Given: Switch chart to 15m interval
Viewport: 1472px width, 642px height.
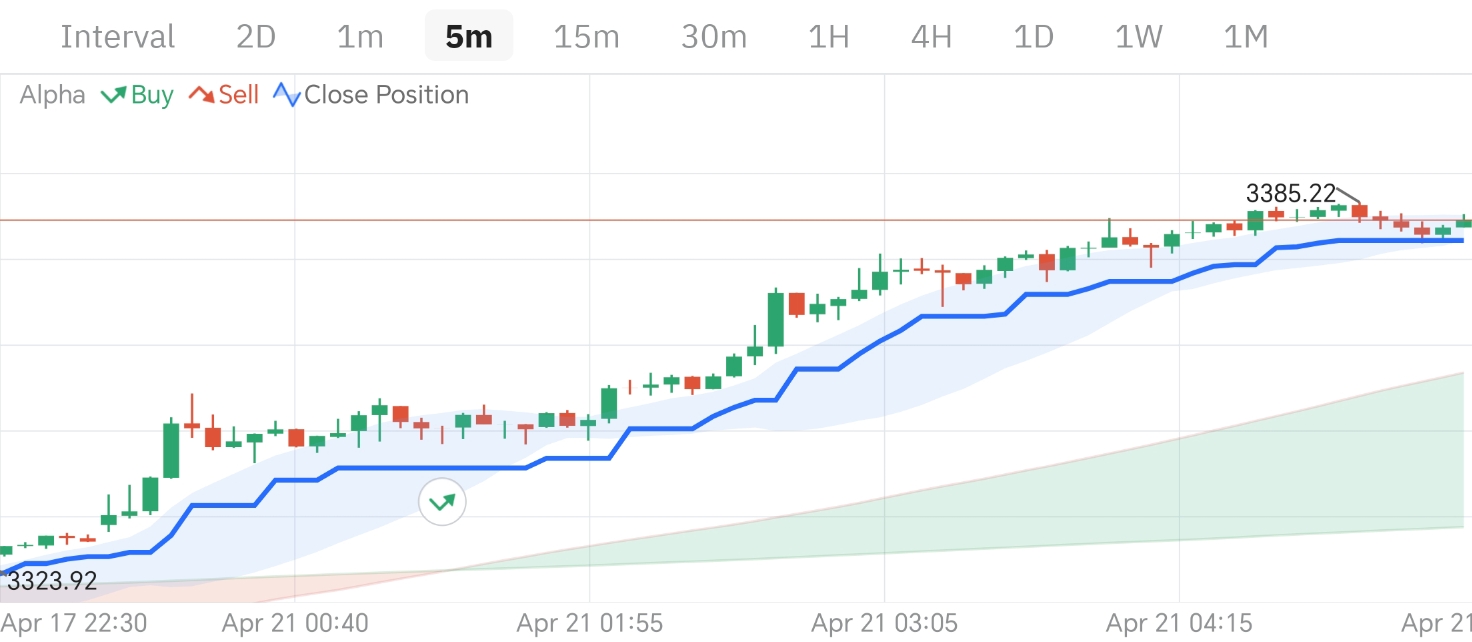Looking at the screenshot, I should point(586,37).
